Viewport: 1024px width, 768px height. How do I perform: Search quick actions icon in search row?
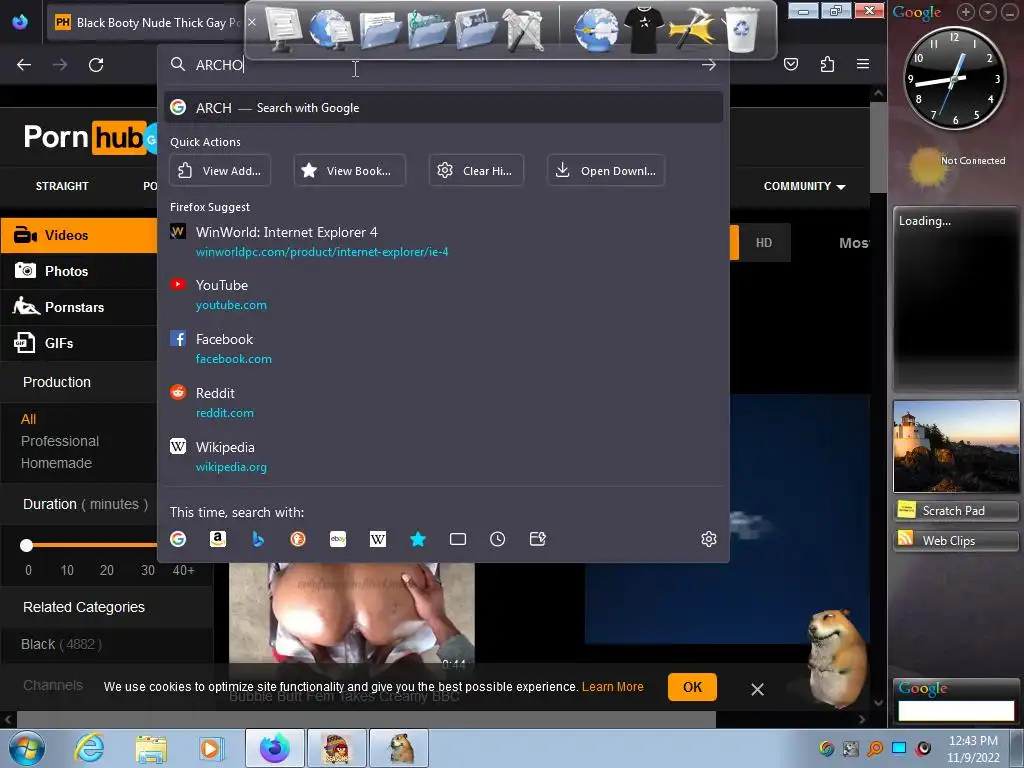(537, 539)
